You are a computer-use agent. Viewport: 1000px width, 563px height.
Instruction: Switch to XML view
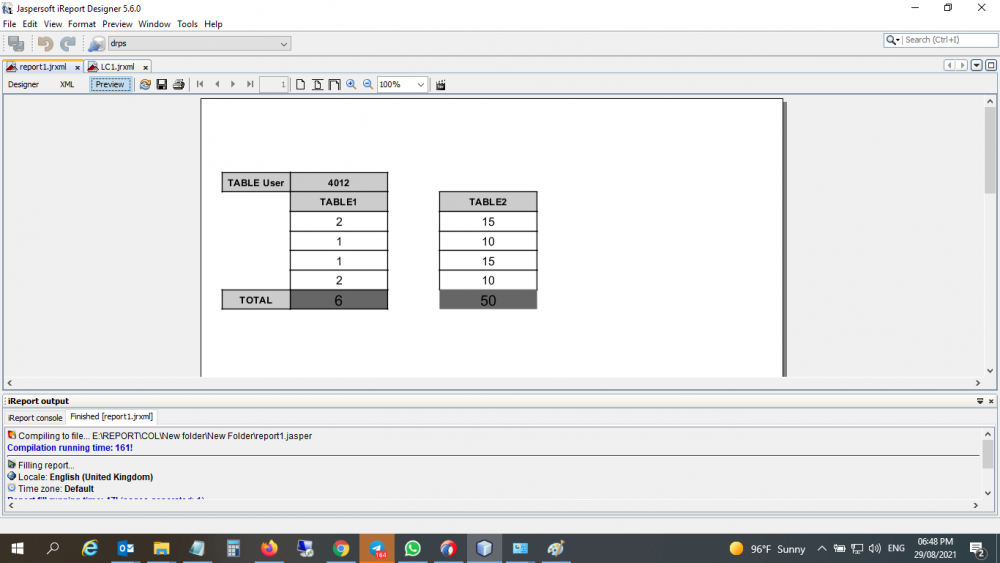tap(67, 85)
